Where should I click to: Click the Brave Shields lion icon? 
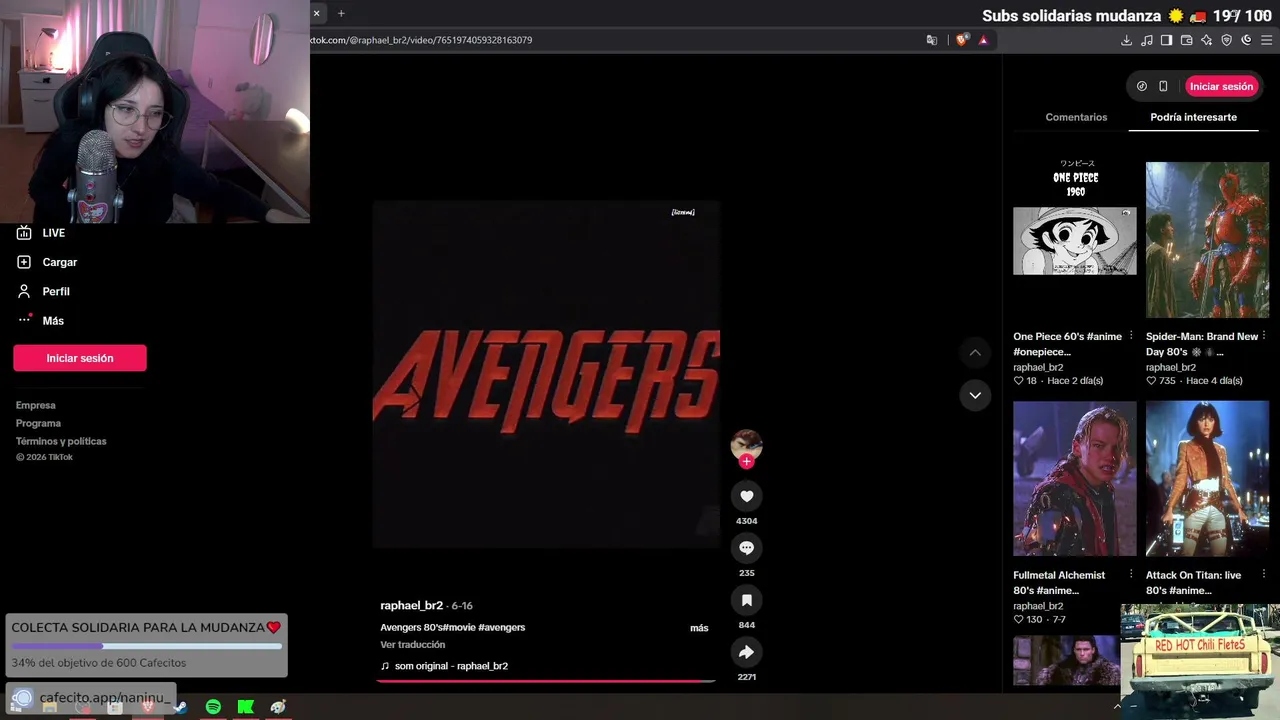(962, 40)
